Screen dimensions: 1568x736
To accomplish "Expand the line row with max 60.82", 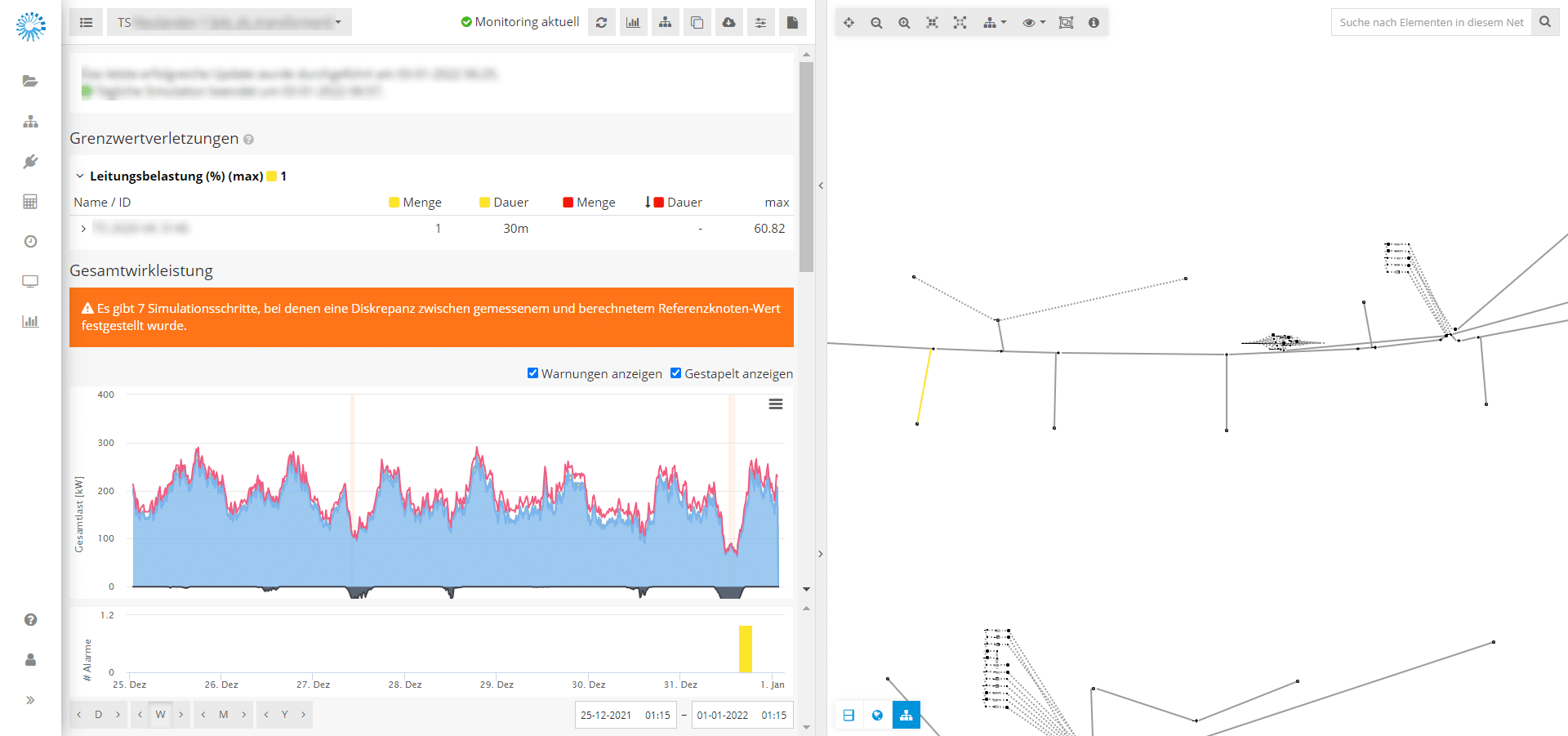I will (x=83, y=229).
